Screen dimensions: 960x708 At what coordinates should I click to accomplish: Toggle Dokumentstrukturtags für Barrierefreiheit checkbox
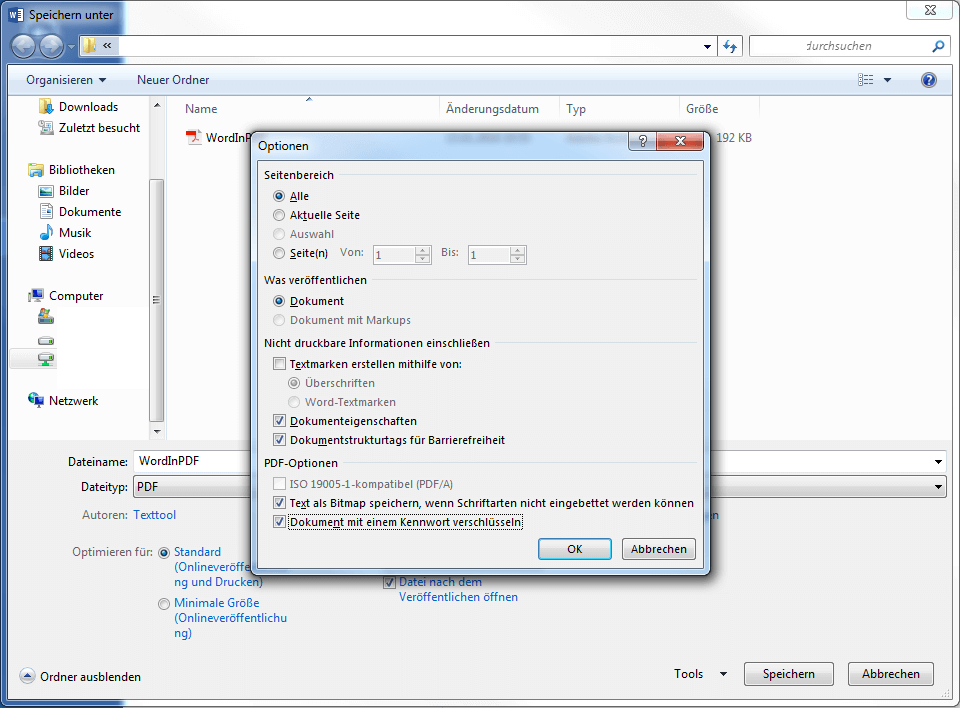coord(279,440)
